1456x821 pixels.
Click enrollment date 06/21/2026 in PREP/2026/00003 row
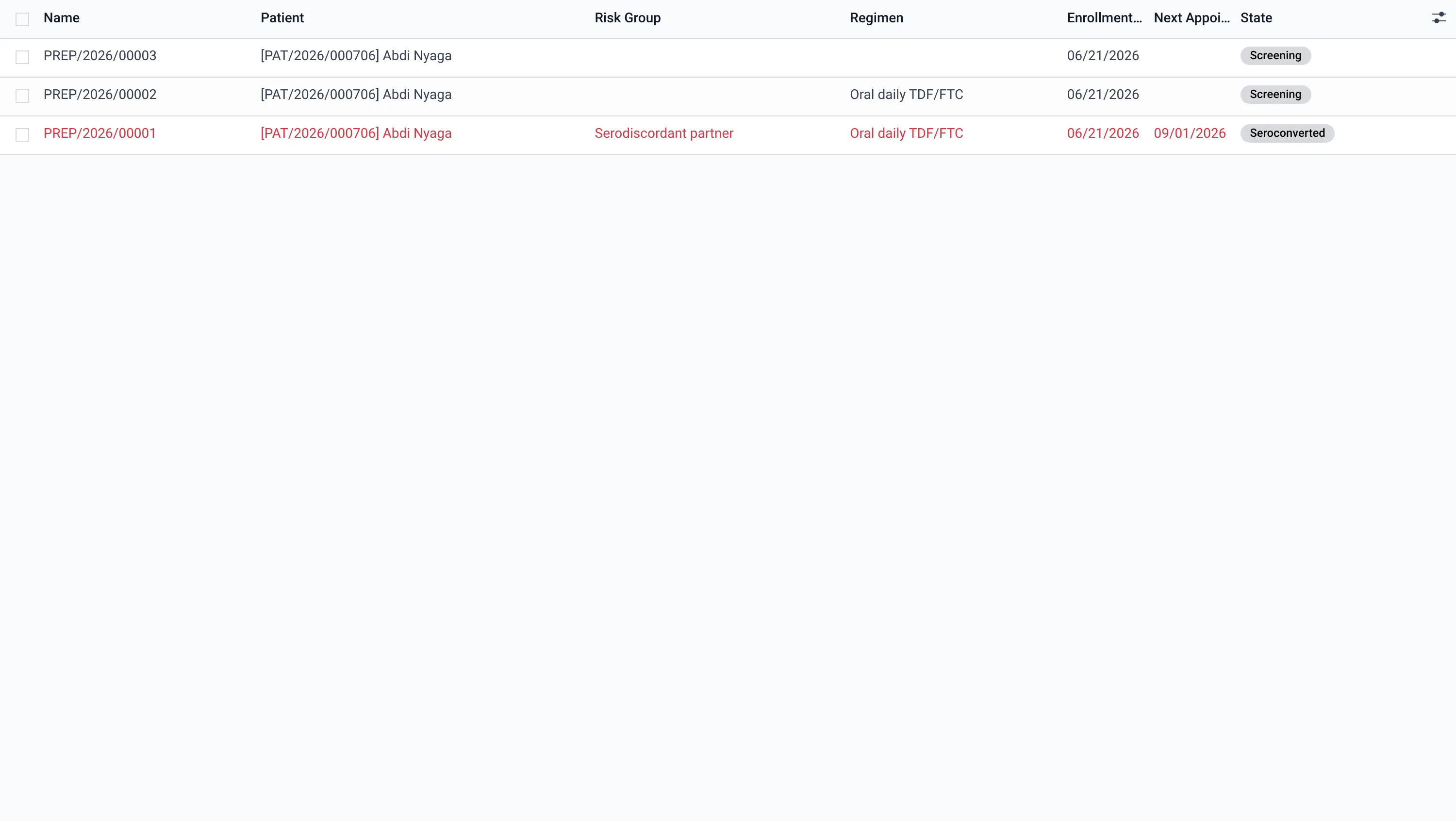pos(1103,56)
